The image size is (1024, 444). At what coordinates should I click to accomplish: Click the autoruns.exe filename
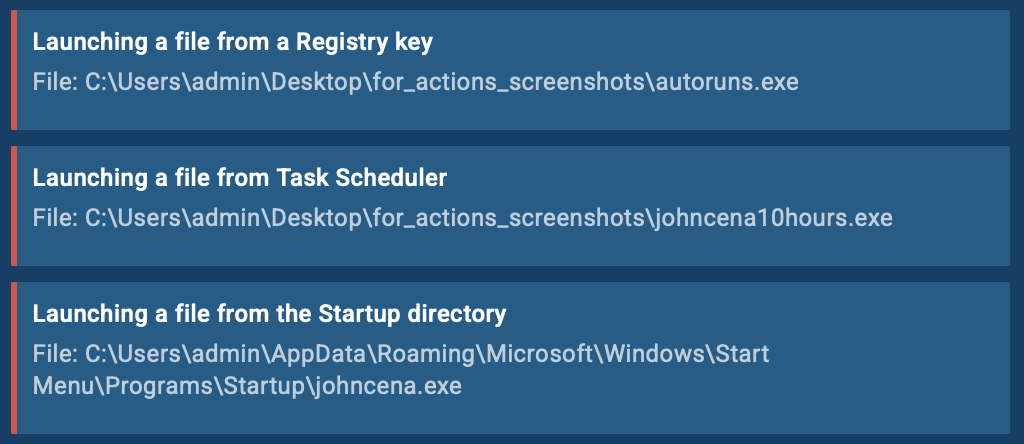pyautogui.click(x=724, y=81)
